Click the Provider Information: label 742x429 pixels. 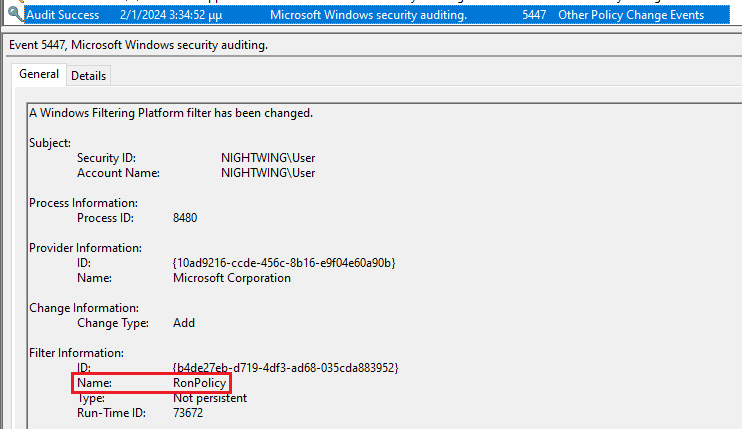(85, 248)
